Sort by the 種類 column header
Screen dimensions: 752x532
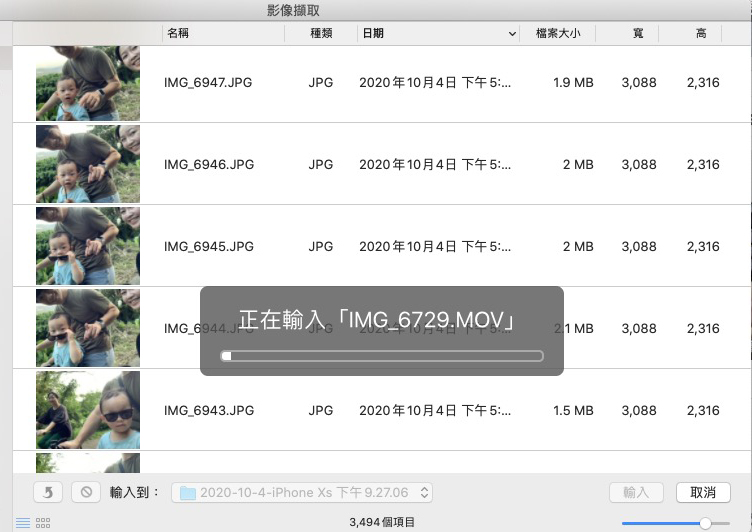[x=321, y=33]
